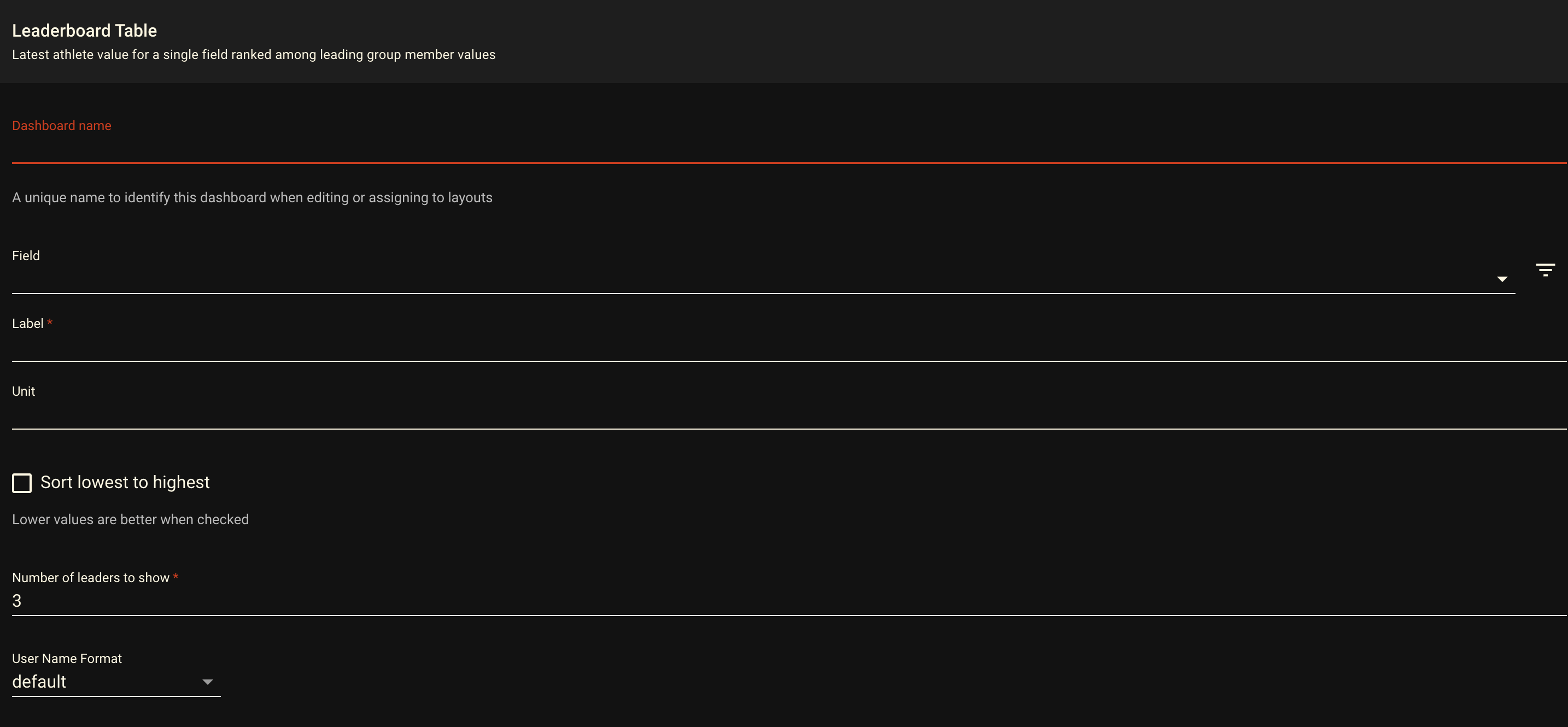
Task: Enable the Sort lowest to highest checkbox
Action: pyautogui.click(x=22, y=483)
